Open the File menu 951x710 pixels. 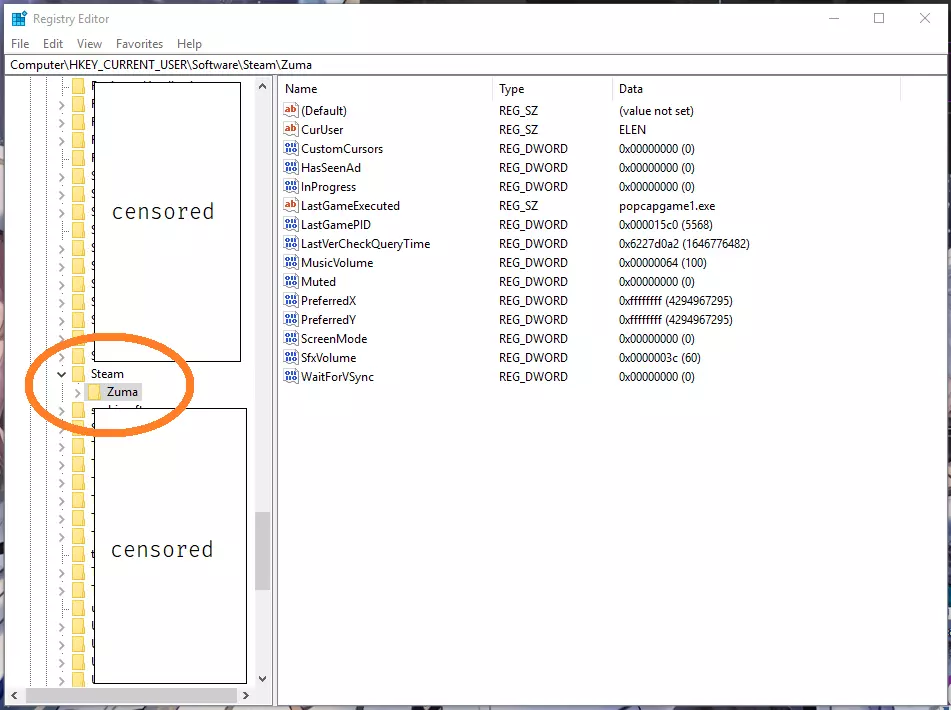pos(20,44)
